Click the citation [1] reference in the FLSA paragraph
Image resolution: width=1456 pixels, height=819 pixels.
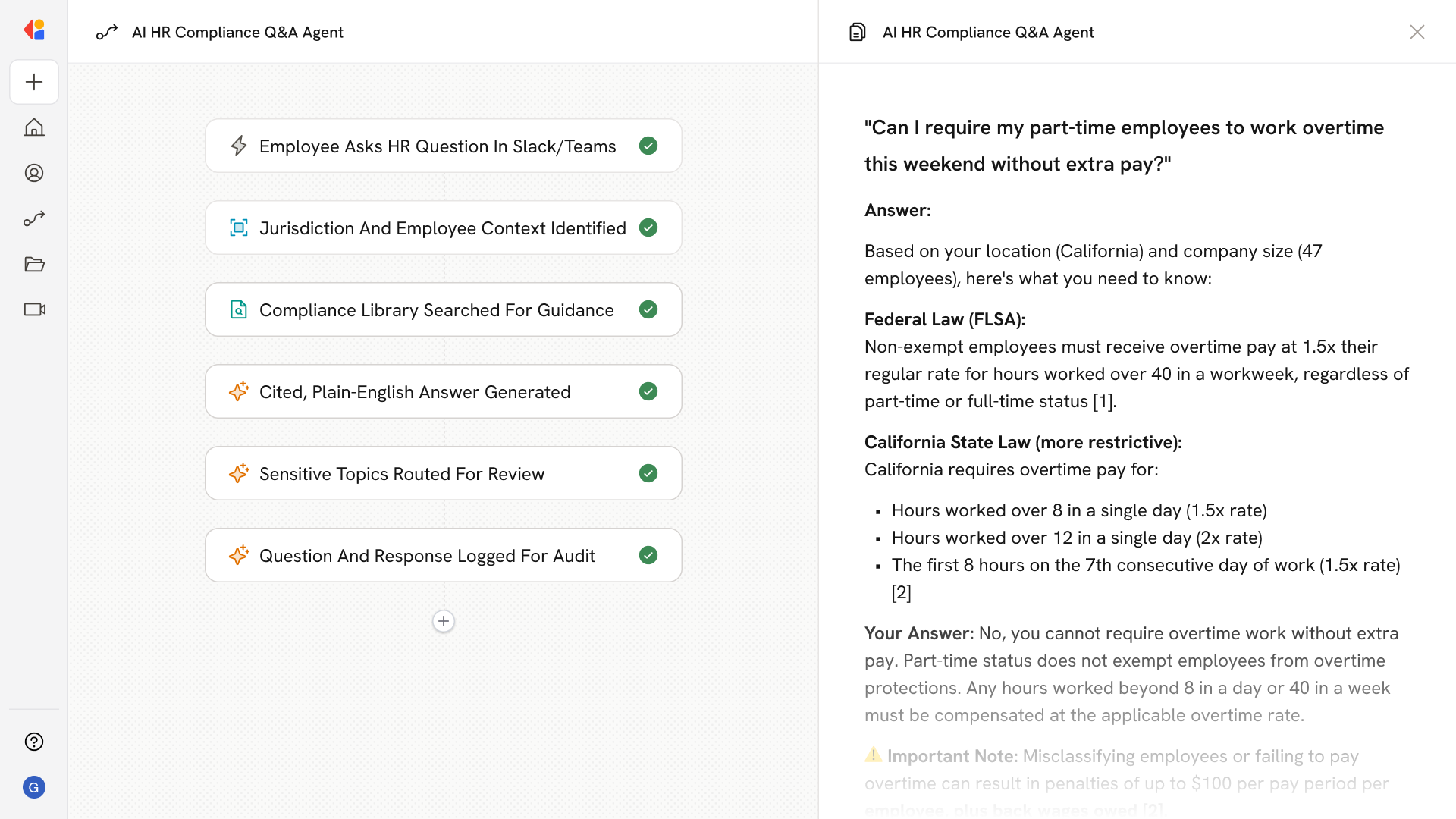pos(1103,401)
